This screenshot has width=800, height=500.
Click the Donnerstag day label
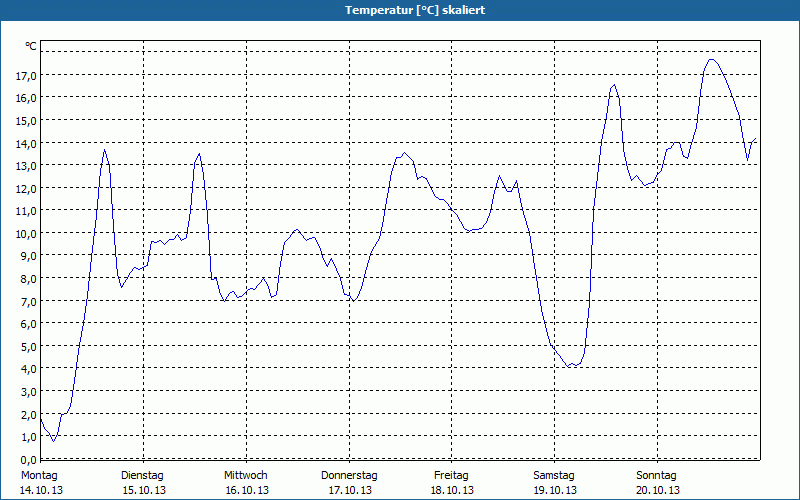349,476
